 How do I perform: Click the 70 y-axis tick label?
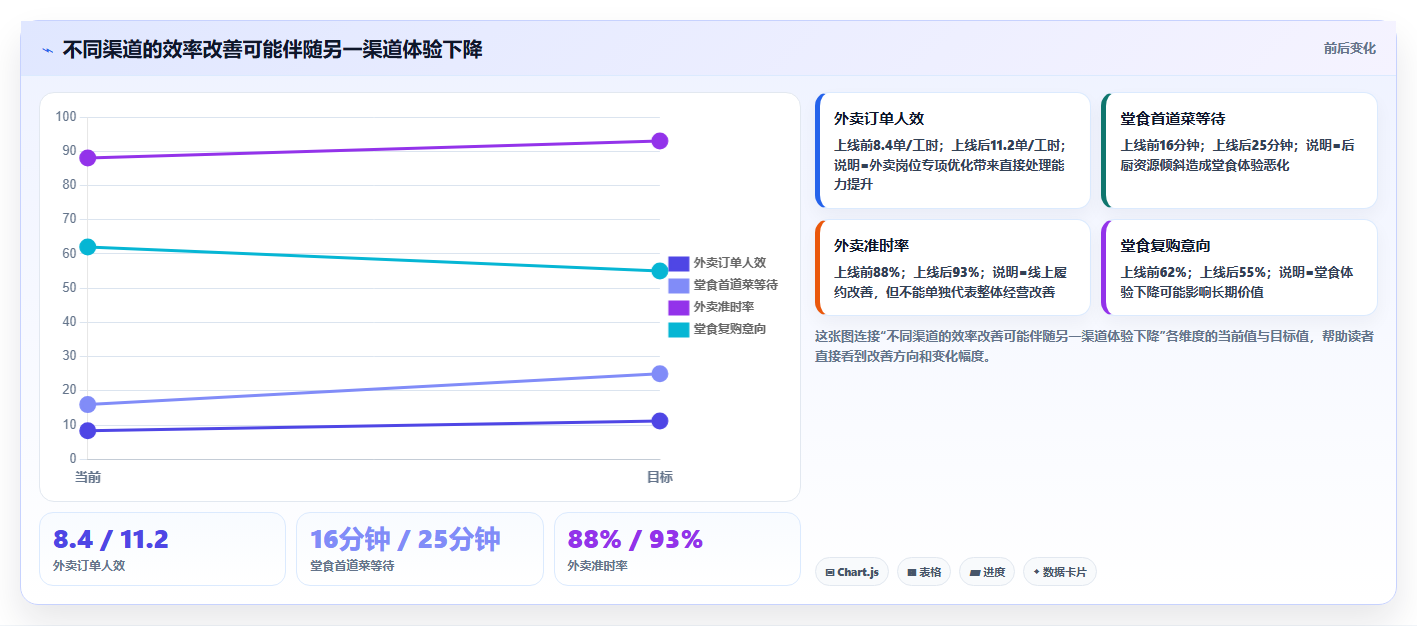click(x=69, y=219)
